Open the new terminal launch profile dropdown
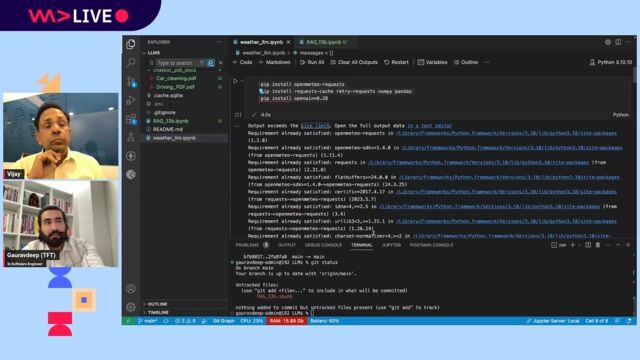The width and height of the screenshot is (640, 360). (579, 245)
